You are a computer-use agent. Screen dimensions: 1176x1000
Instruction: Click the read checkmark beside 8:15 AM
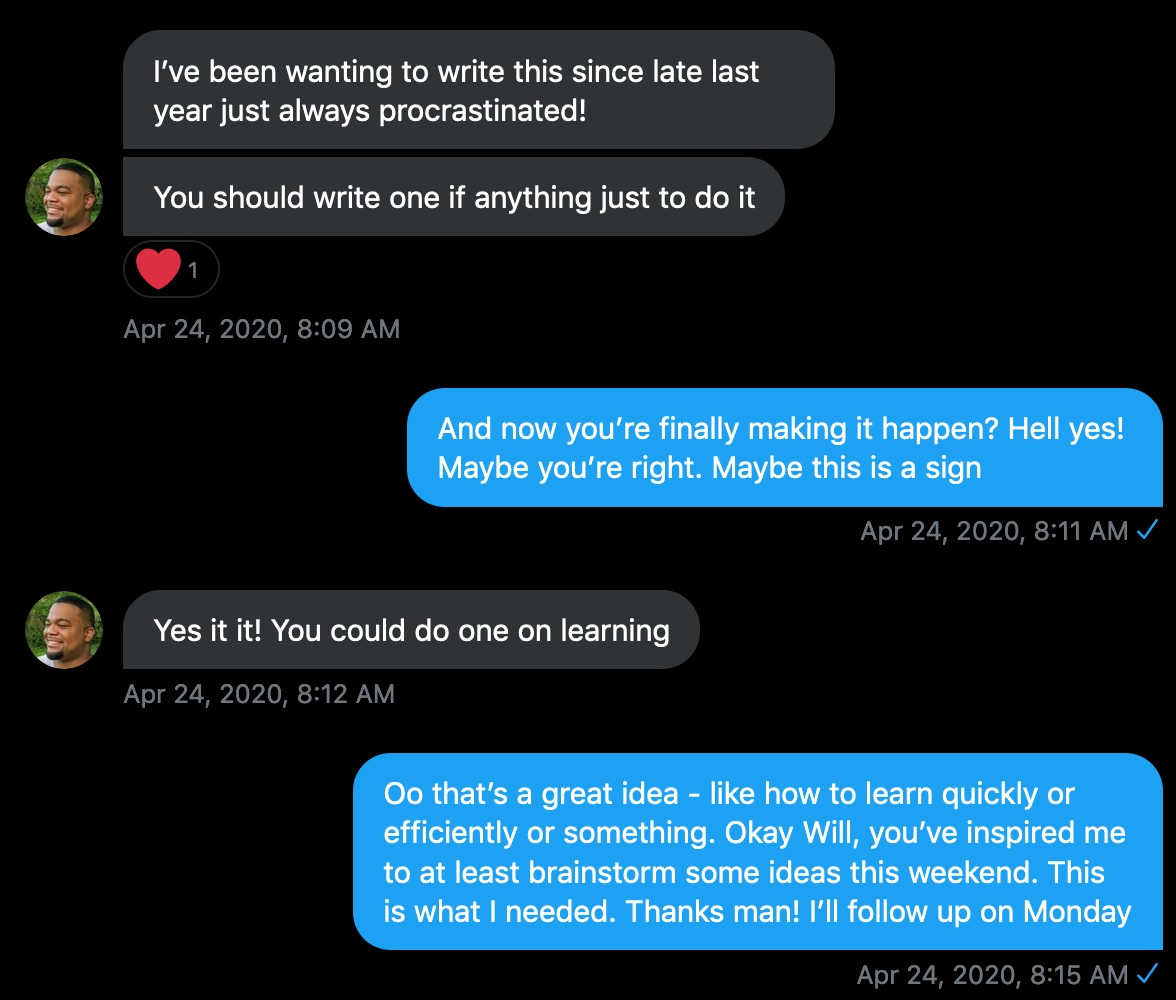pyautogui.click(x=1148, y=973)
